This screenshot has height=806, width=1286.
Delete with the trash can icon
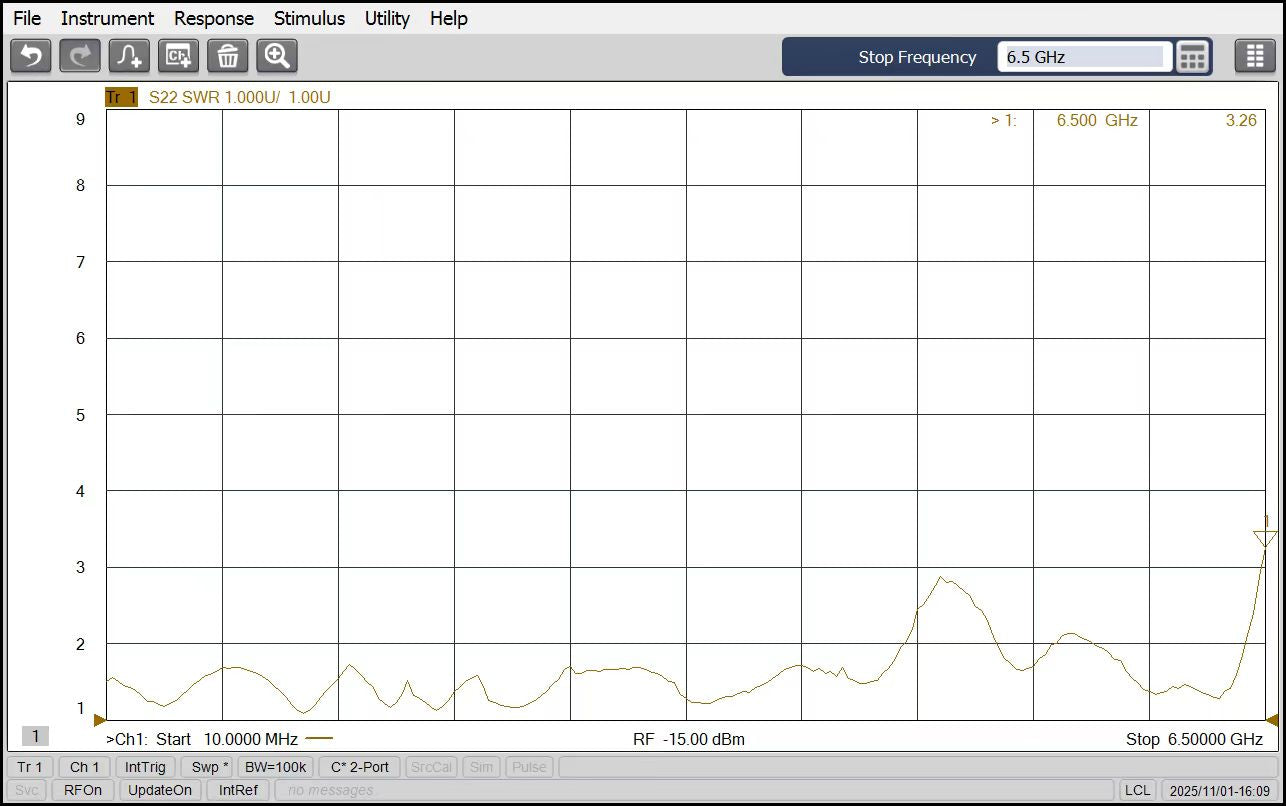click(228, 56)
